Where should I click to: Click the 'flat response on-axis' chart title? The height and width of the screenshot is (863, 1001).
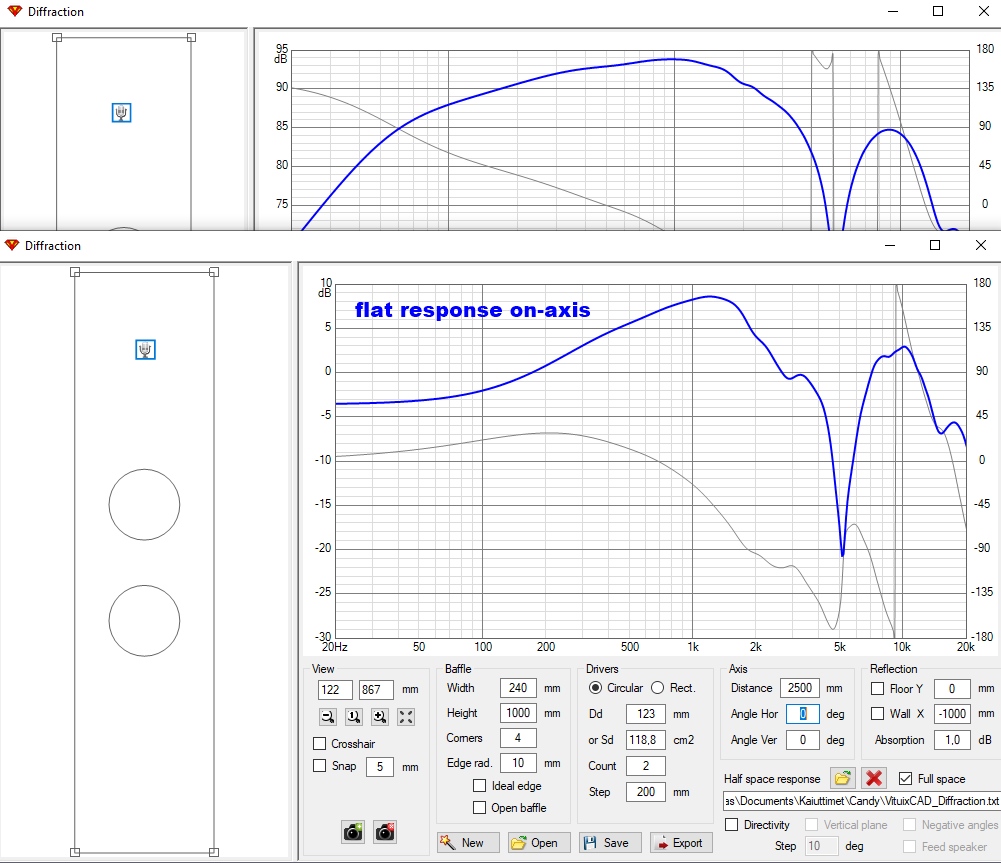point(472,310)
